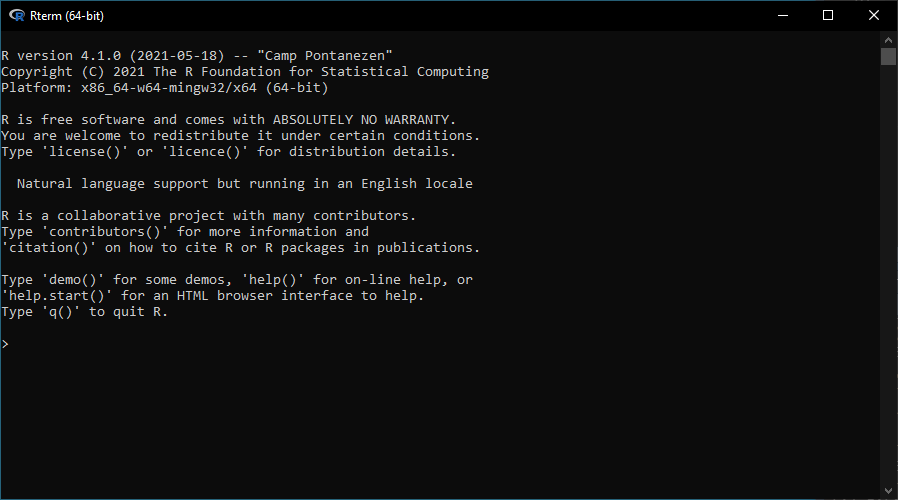This screenshot has width=898, height=500.
Task: Click the scrollbar down arrow
Action: (x=888, y=490)
